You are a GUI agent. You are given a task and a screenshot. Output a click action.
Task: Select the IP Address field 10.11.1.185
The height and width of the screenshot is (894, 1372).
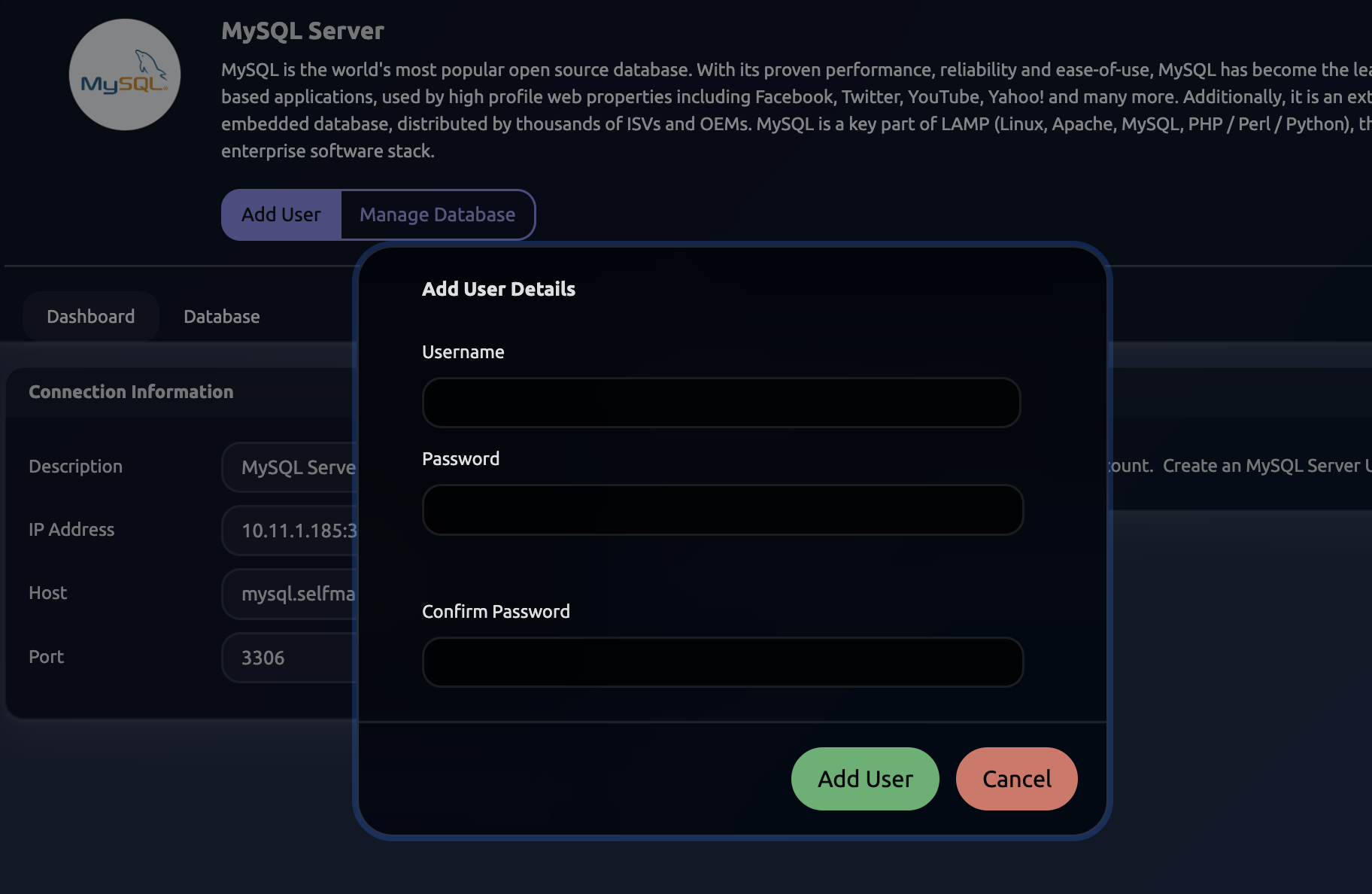(x=288, y=531)
